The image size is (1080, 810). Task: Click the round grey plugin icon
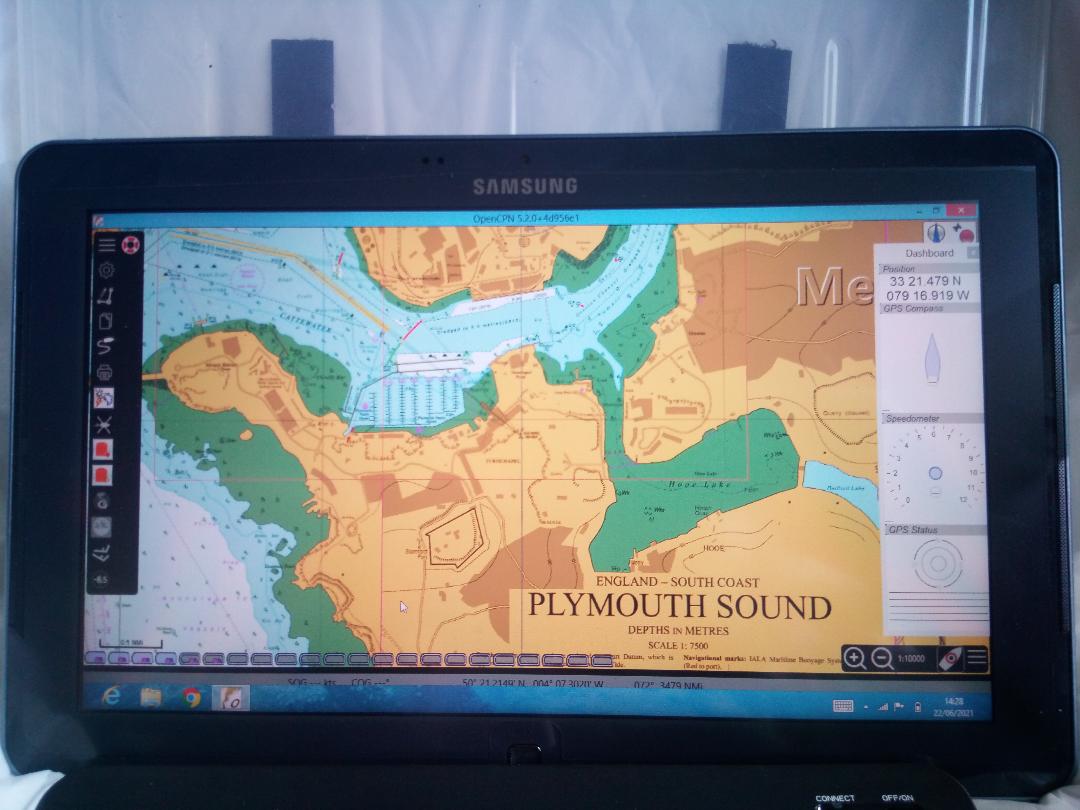tap(103, 501)
